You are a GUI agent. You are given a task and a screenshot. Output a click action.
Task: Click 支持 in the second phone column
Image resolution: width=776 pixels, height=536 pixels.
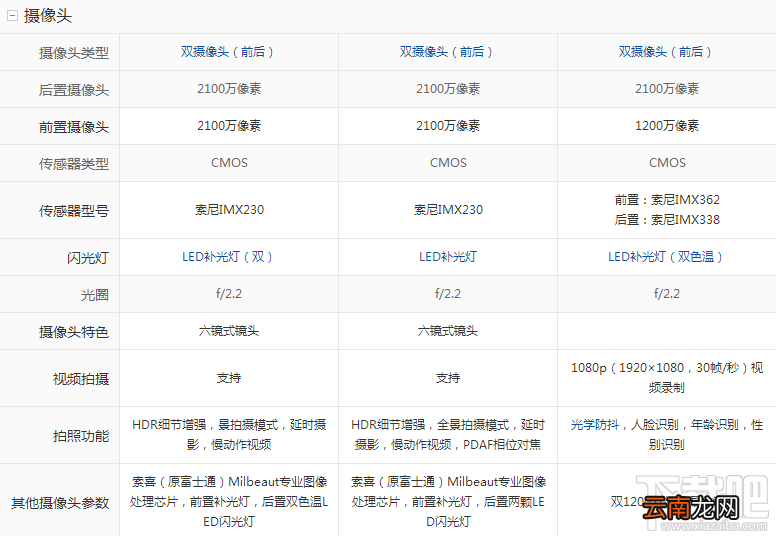click(448, 378)
